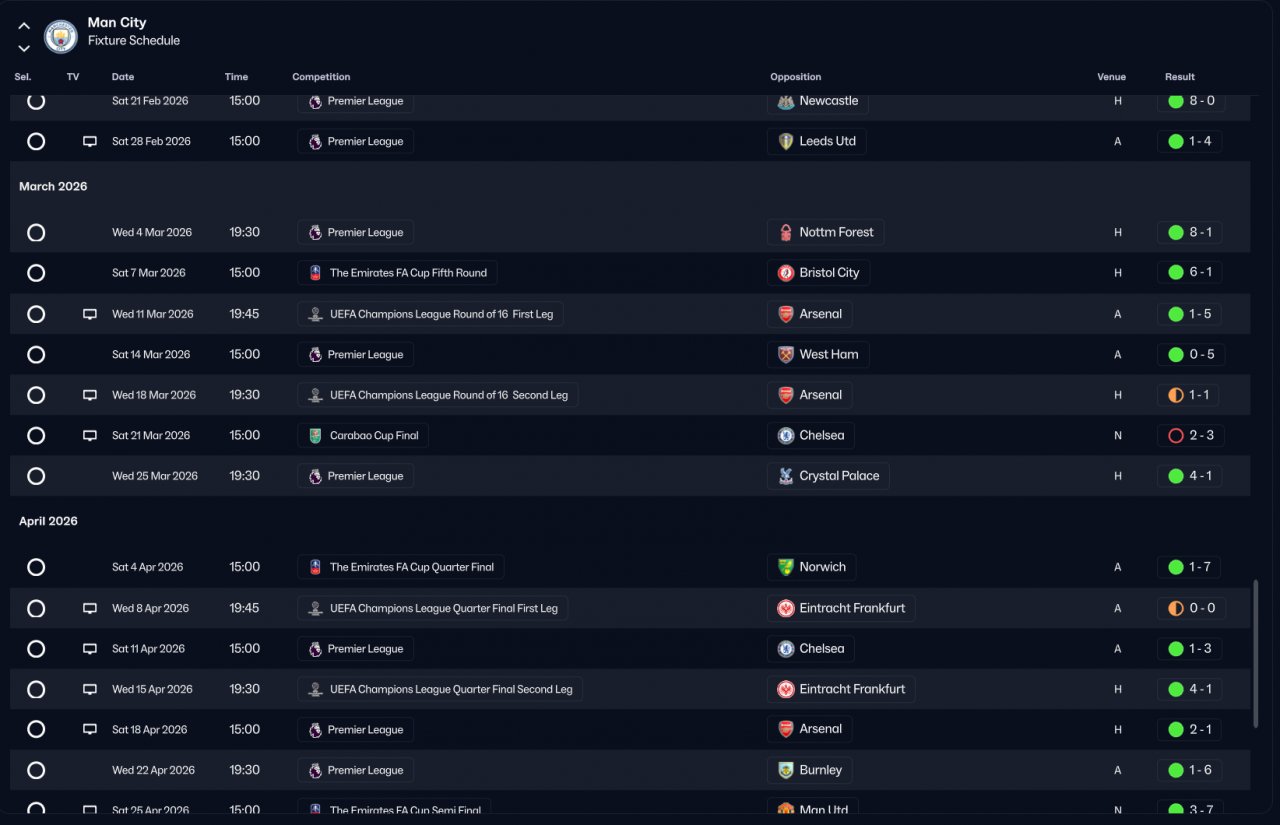Click the Norwich club badge

[786, 568]
